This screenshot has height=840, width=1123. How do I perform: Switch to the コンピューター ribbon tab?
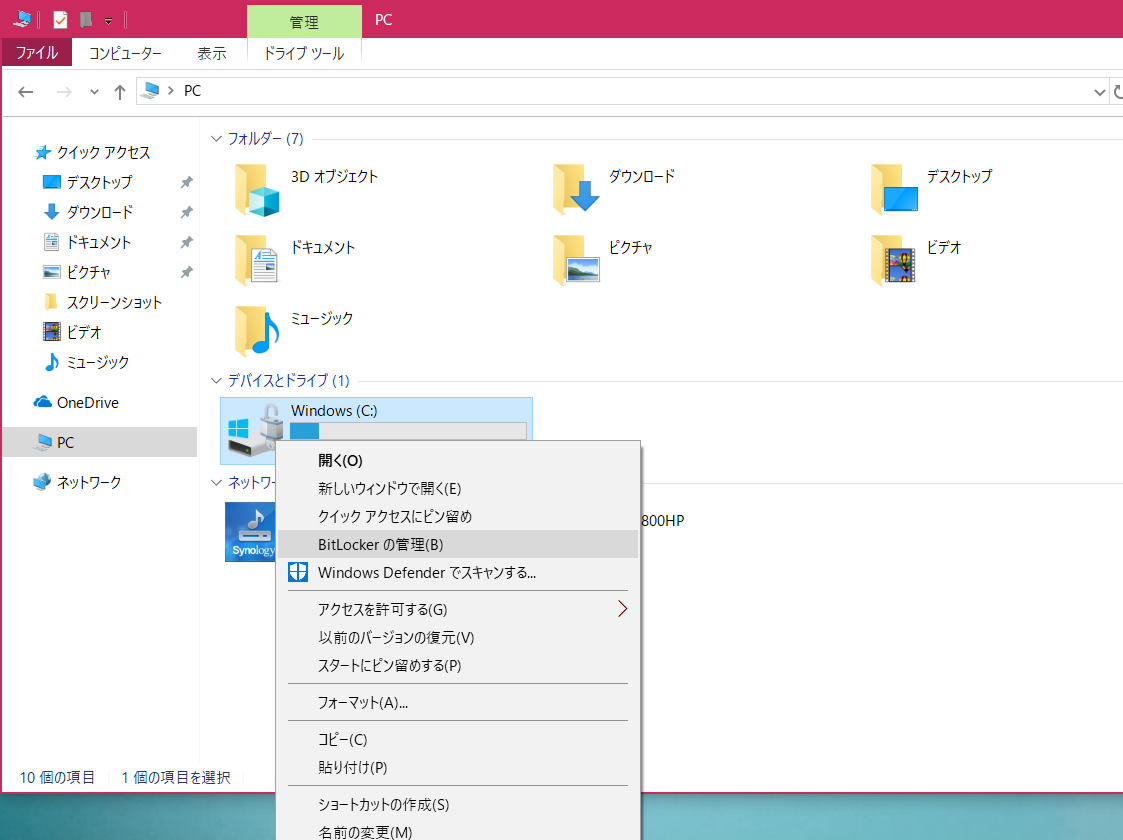coord(125,53)
